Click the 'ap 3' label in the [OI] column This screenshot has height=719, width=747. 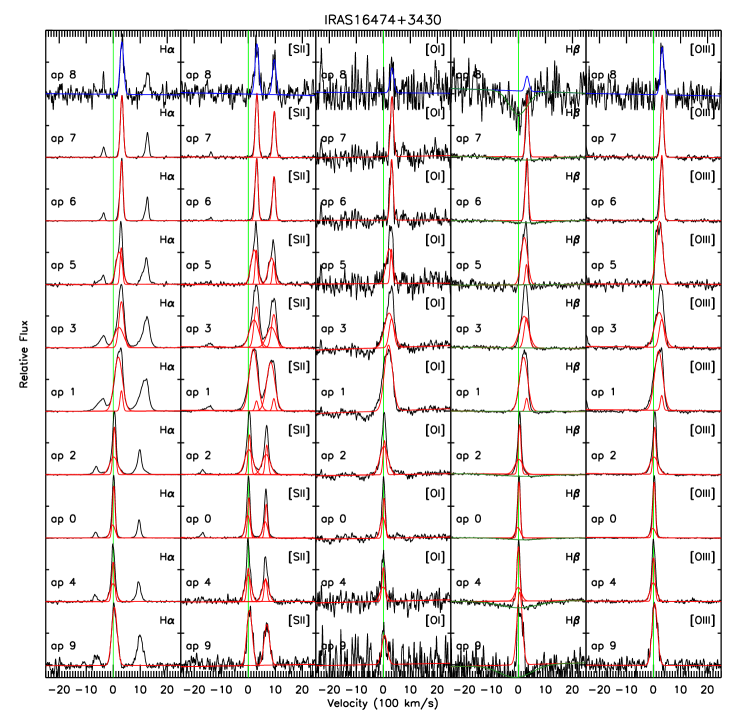pyautogui.click(x=333, y=329)
